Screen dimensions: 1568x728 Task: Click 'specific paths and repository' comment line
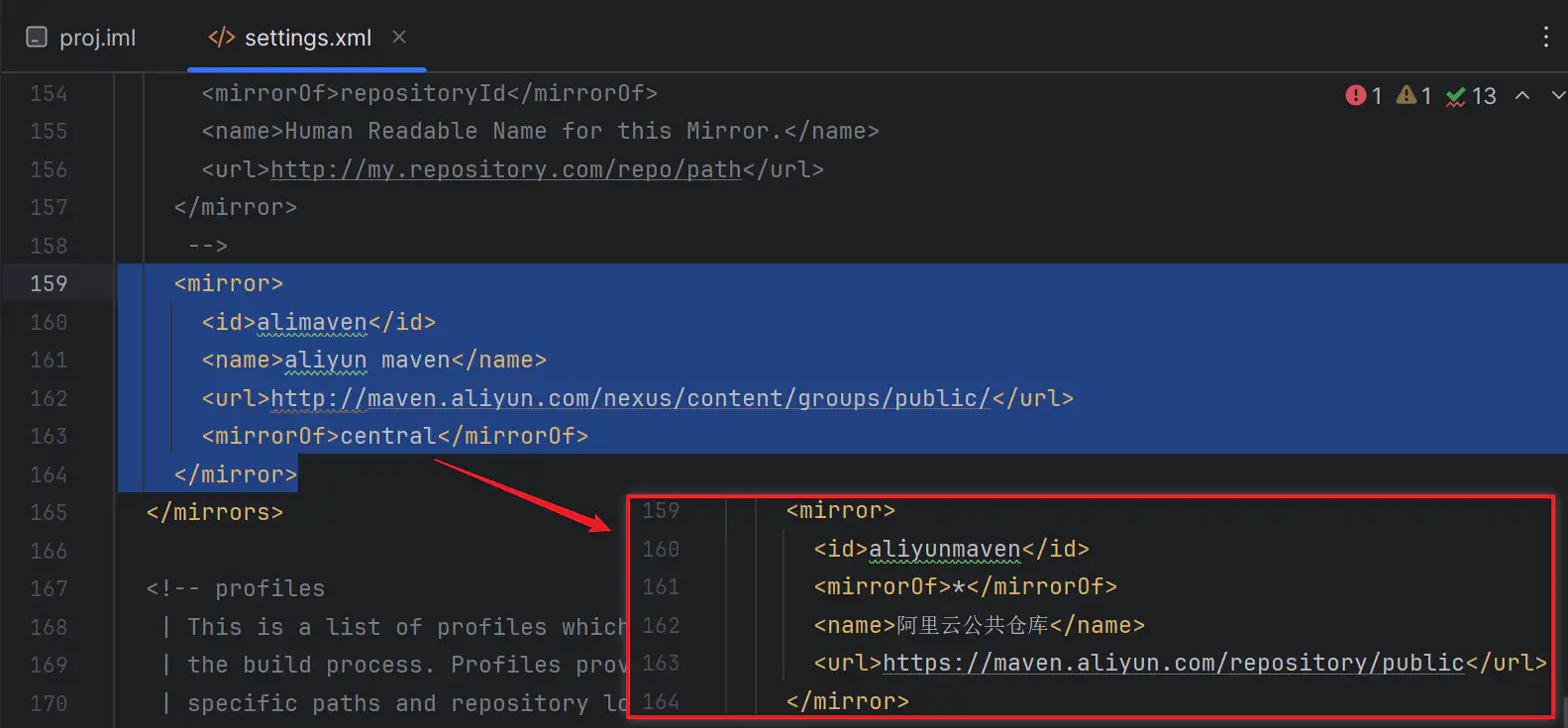(x=394, y=704)
